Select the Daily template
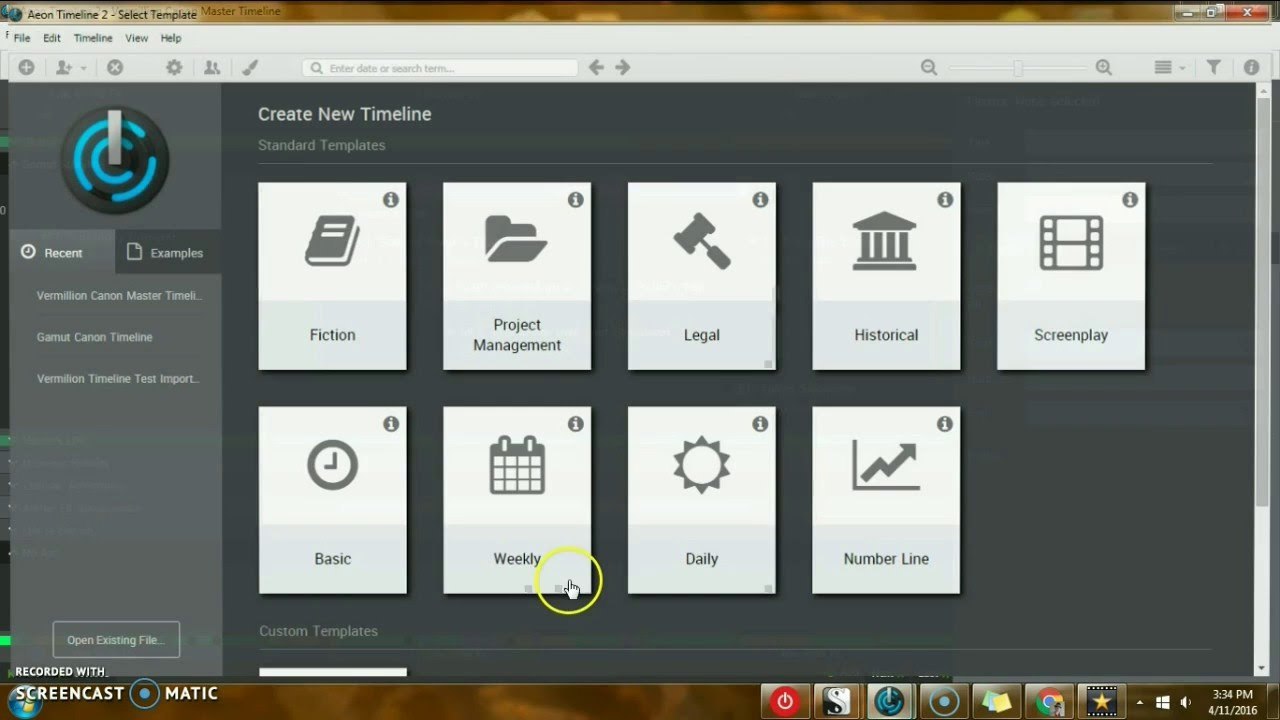The width and height of the screenshot is (1280, 720). coord(702,500)
